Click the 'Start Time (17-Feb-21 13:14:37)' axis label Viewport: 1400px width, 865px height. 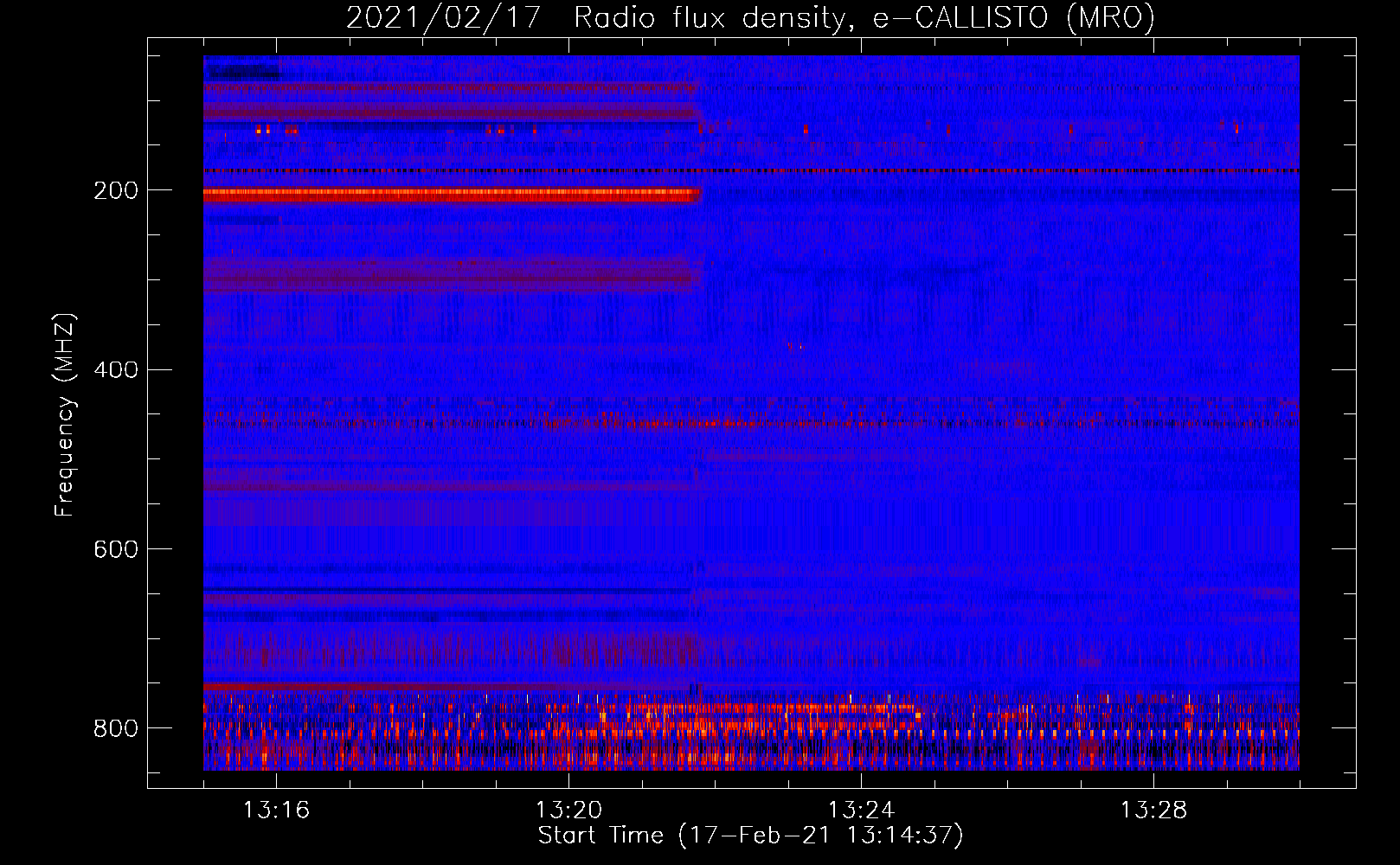tap(750, 836)
